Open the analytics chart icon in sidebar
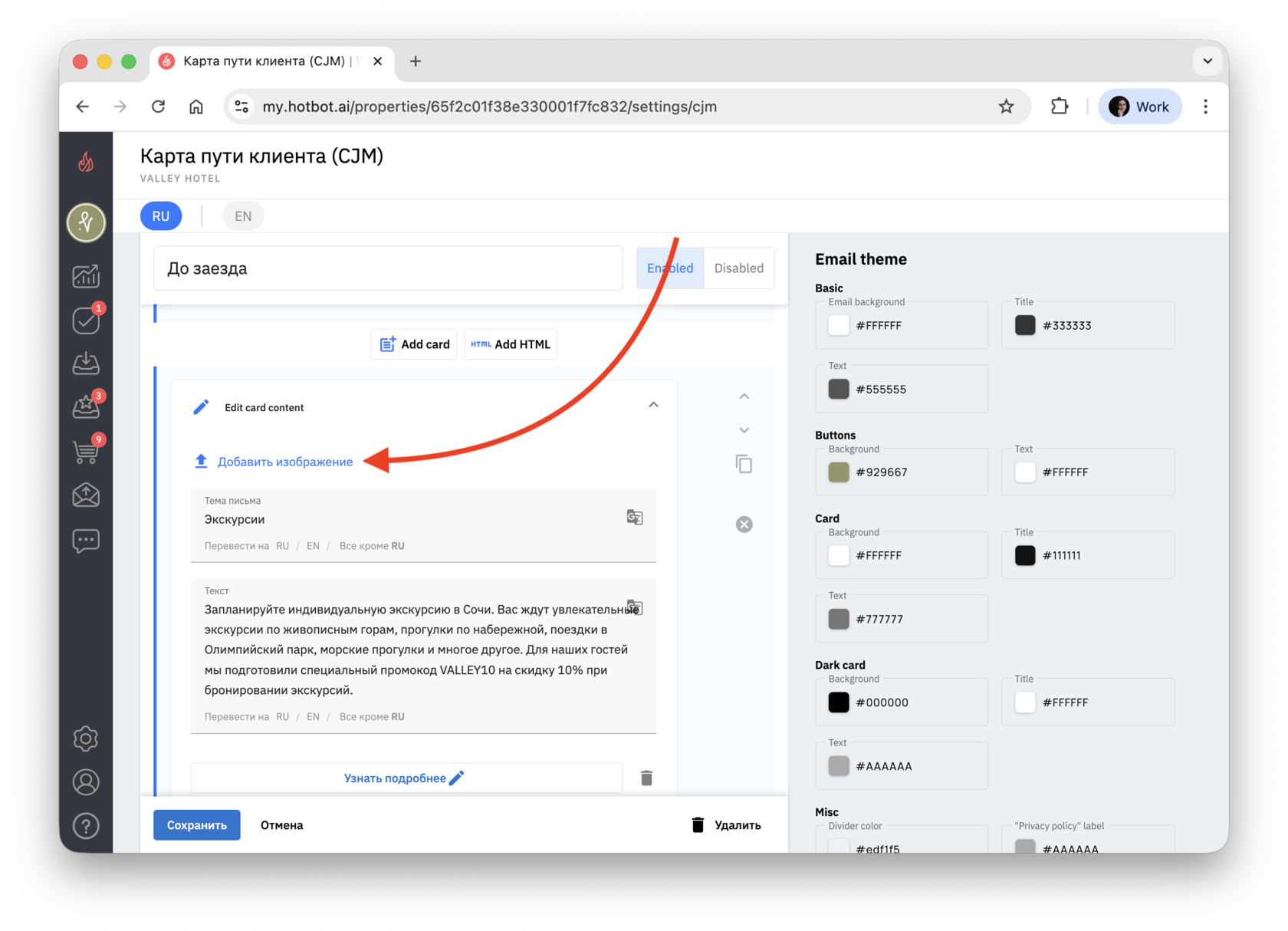1288x931 pixels. (86, 276)
